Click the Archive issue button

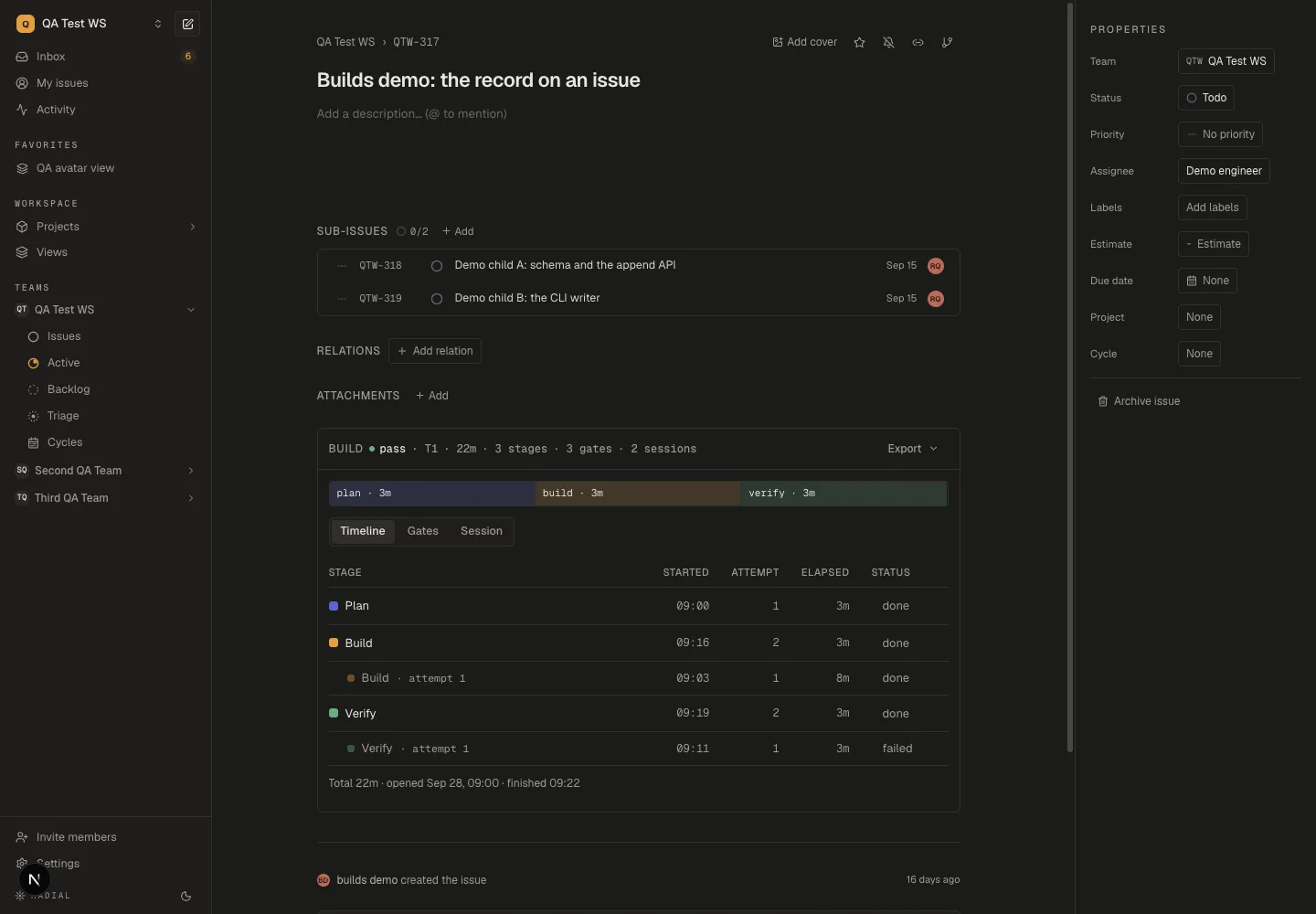tap(1139, 401)
